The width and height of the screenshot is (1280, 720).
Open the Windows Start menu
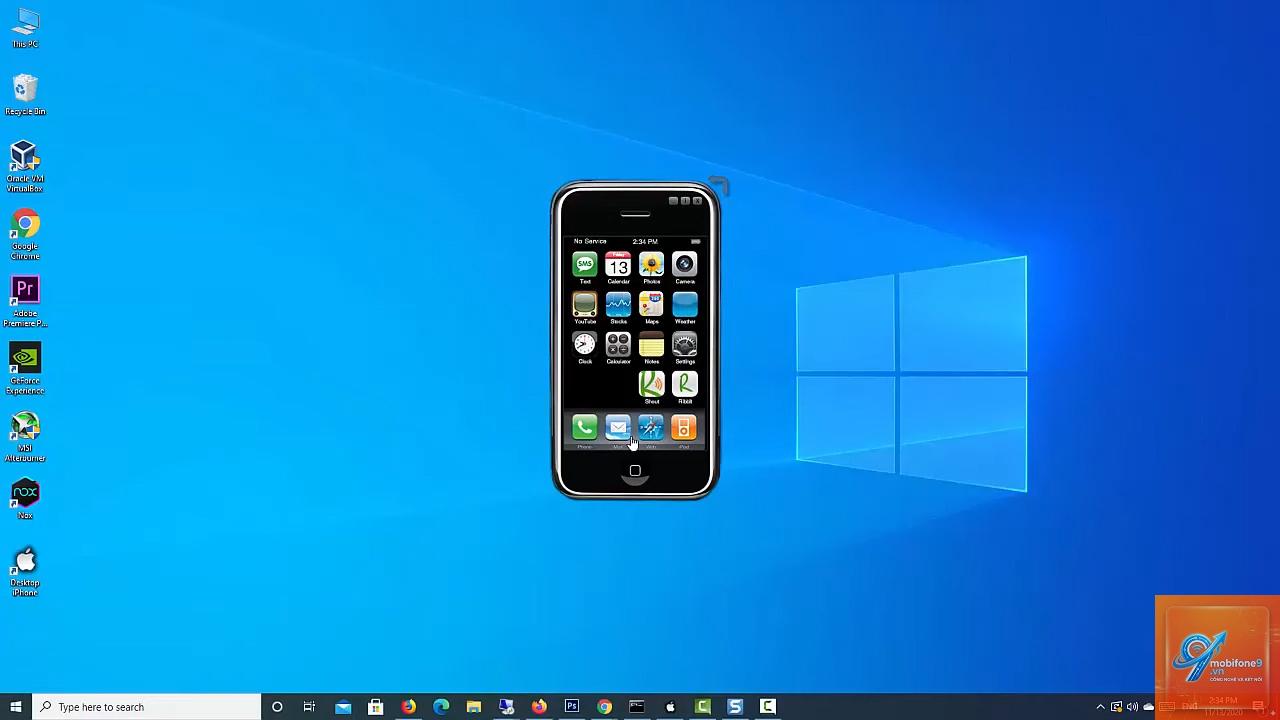tap(15, 707)
